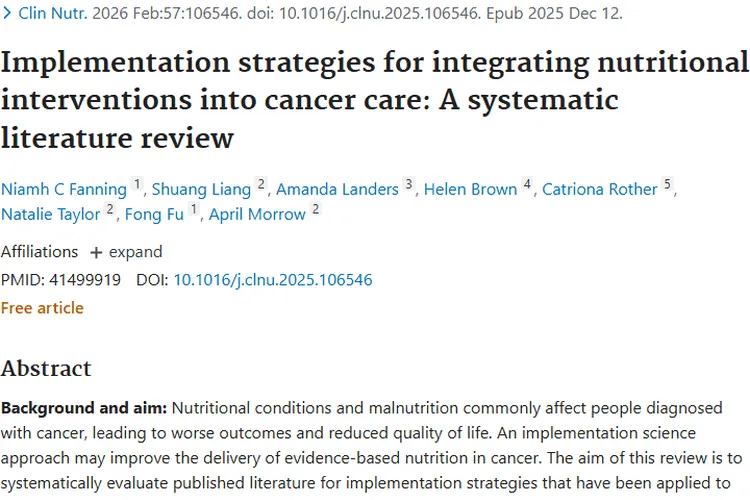Open author April Morrow

click(258, 214)
